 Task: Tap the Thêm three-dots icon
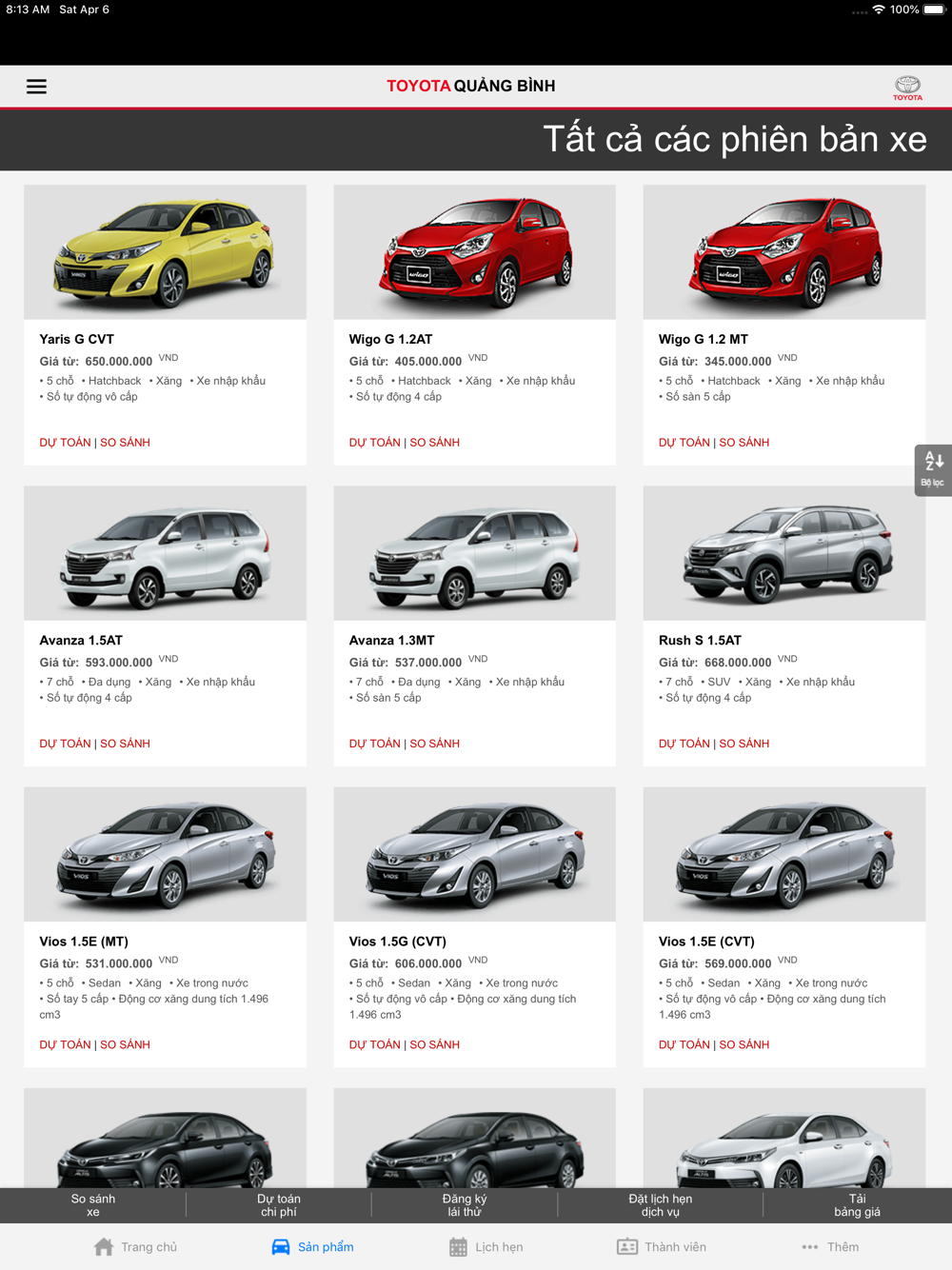click(810, 1247)
